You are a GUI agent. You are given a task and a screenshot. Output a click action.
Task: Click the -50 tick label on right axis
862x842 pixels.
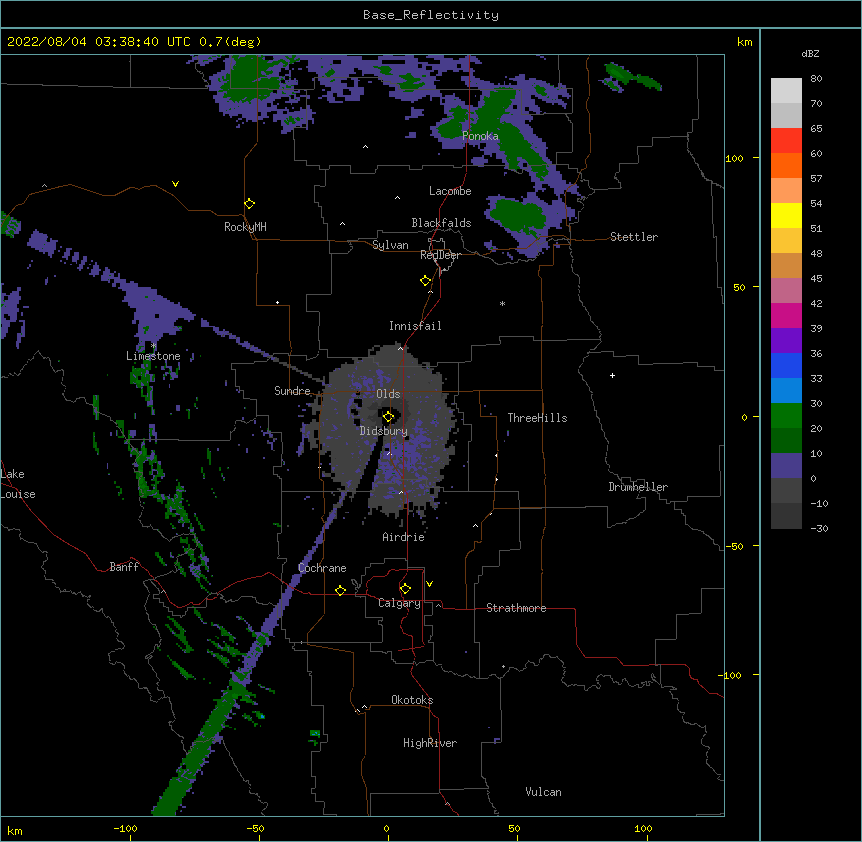(734, 546)
